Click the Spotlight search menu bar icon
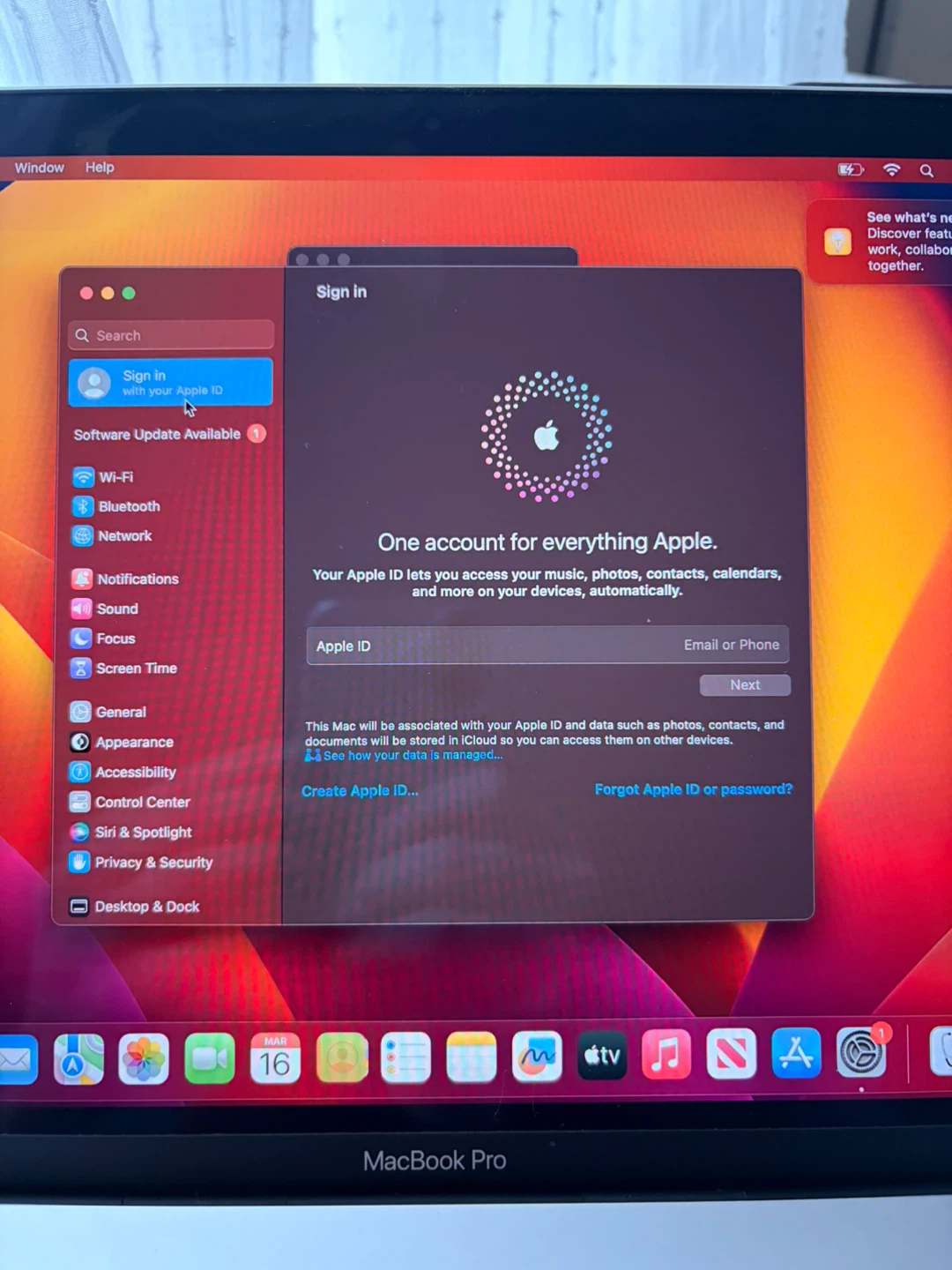 (x=926, y=170)
